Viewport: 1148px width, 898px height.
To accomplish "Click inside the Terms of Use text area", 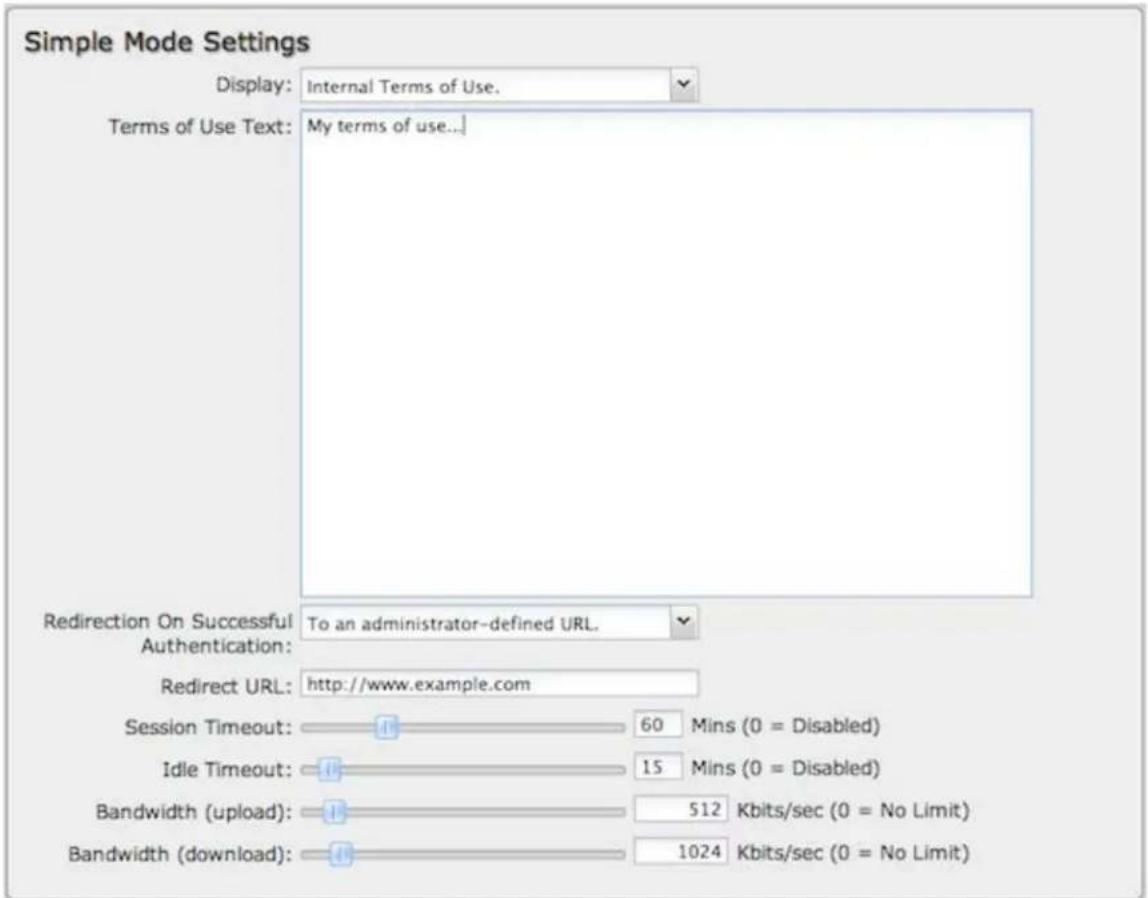I will (666, 353).
